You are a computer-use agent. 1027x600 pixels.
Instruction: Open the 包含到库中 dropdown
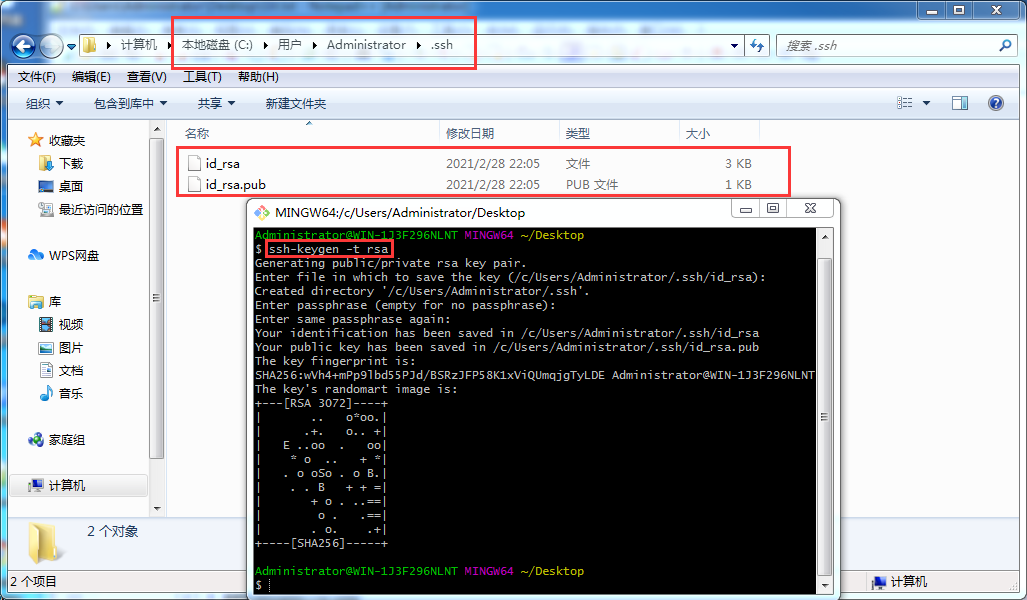(130, 103)
